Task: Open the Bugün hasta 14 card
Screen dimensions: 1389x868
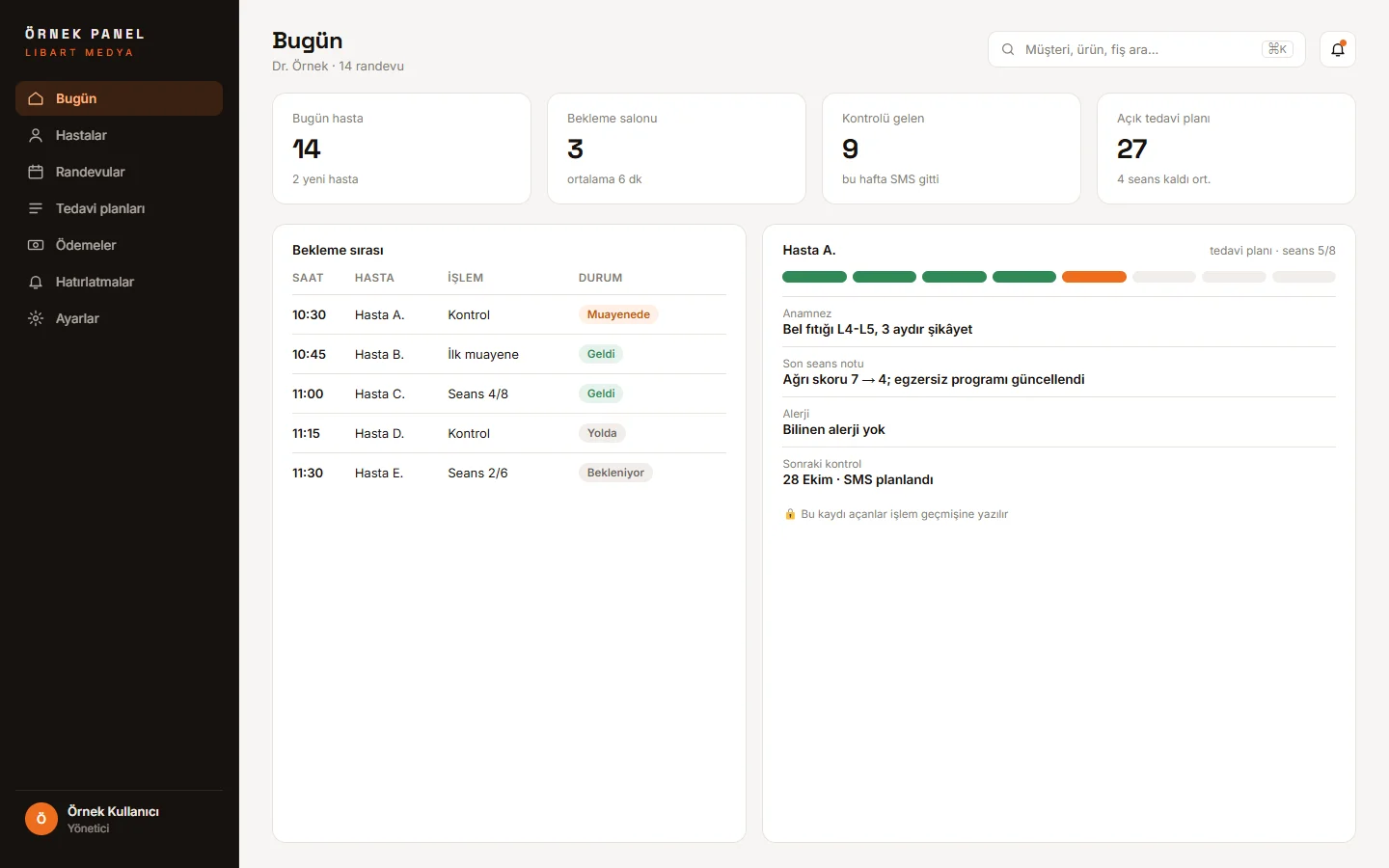Action: tap(401, 149)
